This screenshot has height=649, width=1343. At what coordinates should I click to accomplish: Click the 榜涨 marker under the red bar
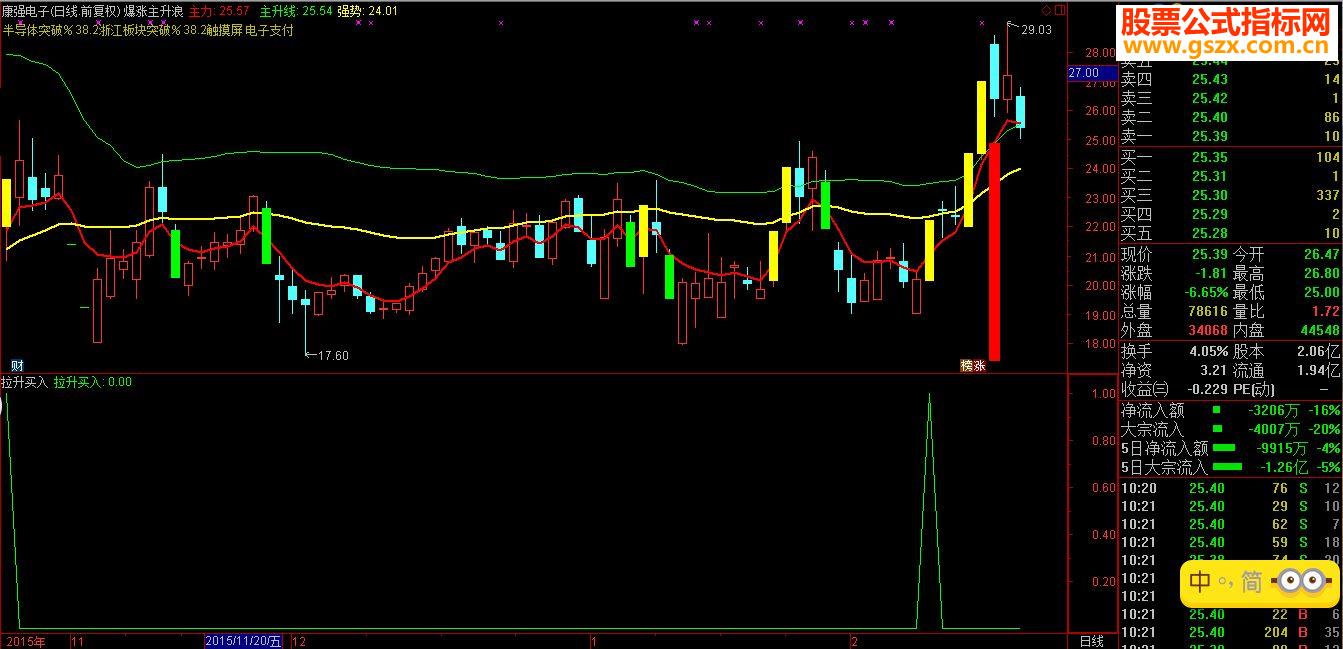coord(973,365)
